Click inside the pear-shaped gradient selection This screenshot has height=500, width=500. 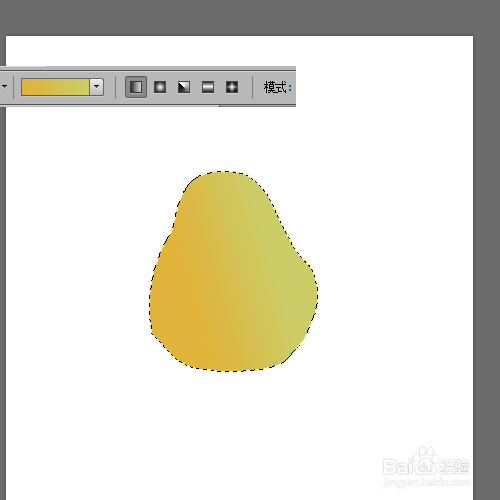[x=233, y=272]
